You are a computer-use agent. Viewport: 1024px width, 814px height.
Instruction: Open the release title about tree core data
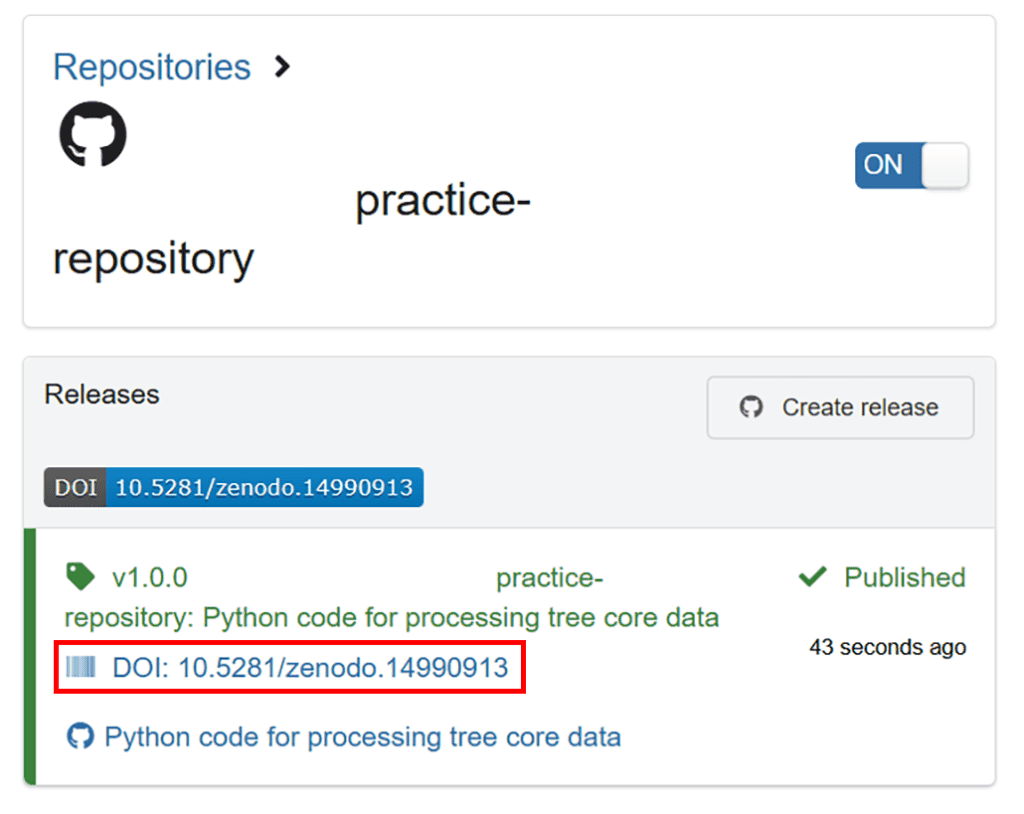(392, 598)
